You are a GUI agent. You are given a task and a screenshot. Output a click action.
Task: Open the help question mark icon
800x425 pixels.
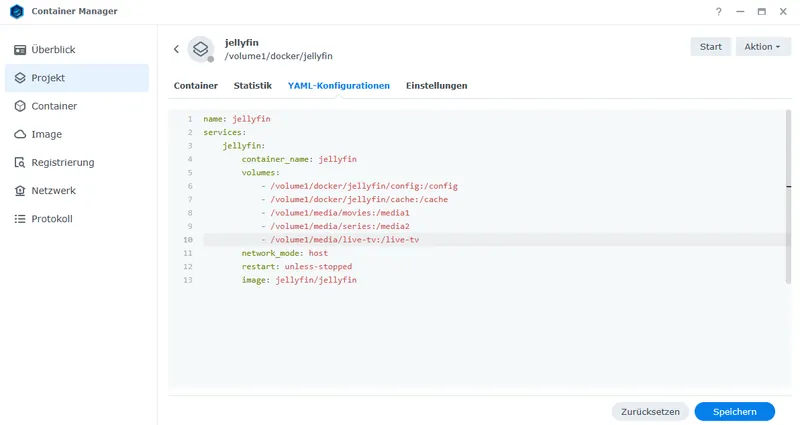718,12
